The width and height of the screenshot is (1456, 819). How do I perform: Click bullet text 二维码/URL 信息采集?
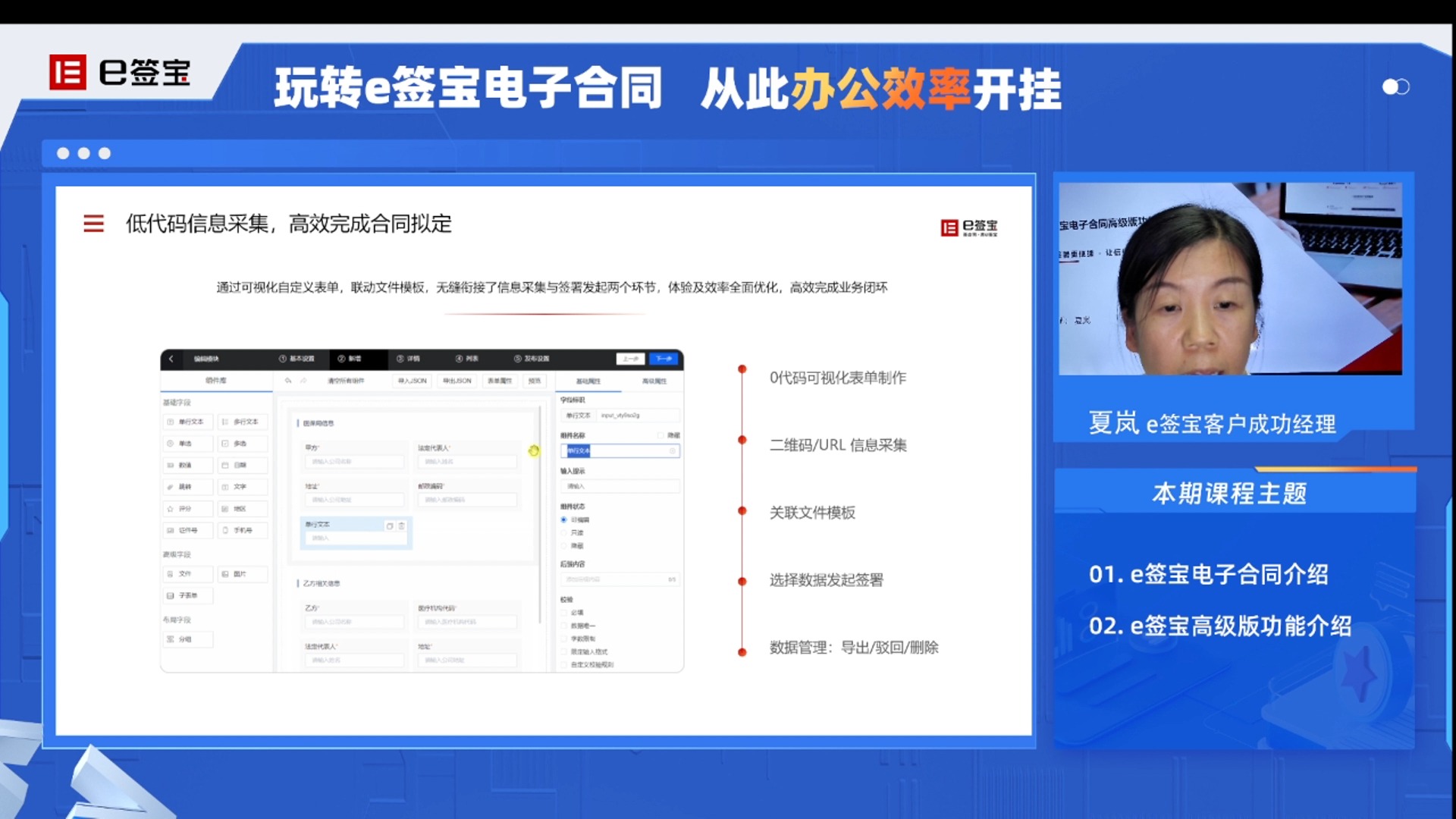[x=838, y=445]
